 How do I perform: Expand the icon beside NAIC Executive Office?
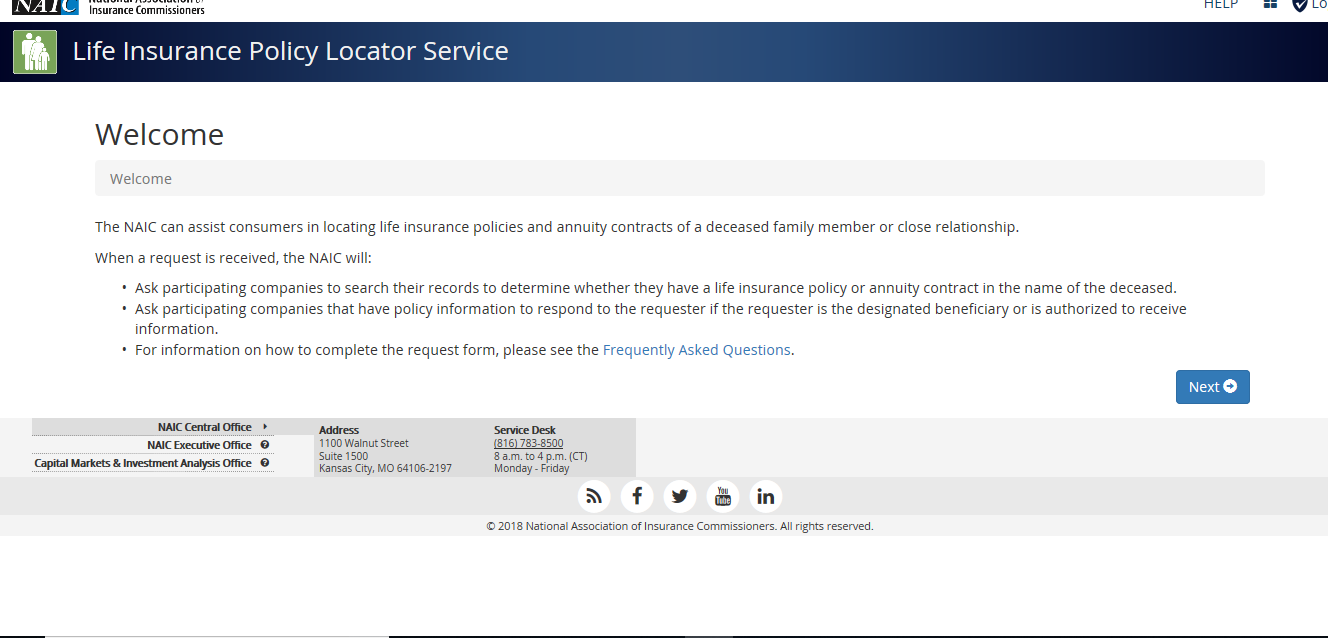pyautogui.click(x=265, y=445)
